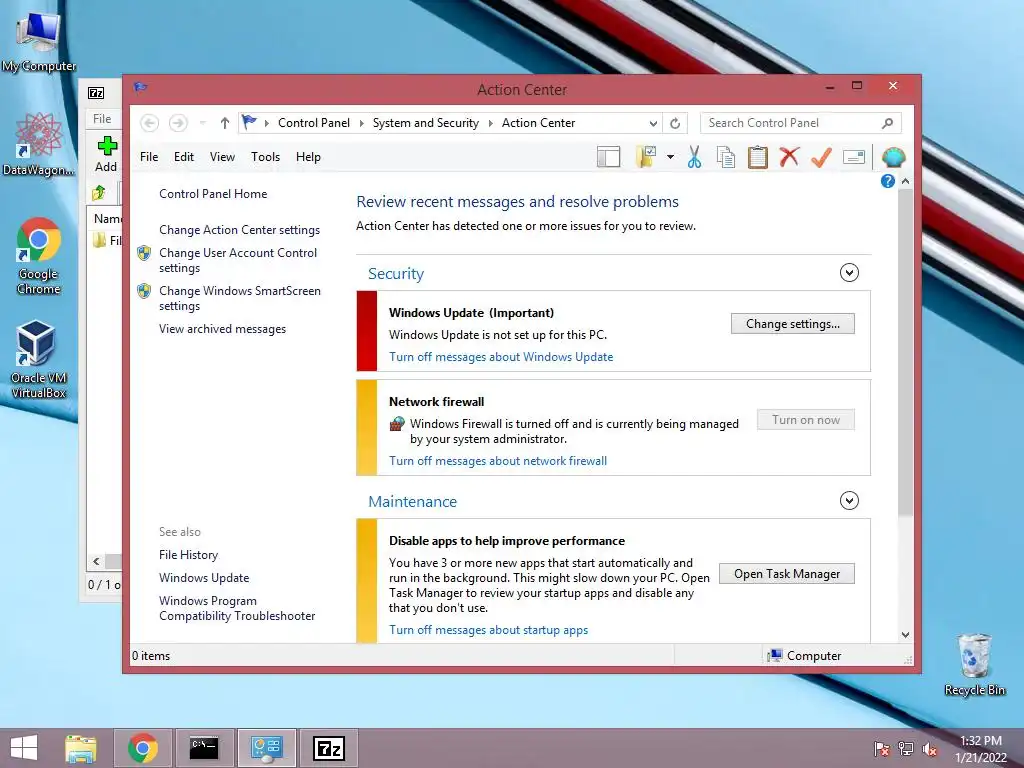Expand address bar history dropdown chevron
This screenshot has height=768, width=1024.
(653, 123)
